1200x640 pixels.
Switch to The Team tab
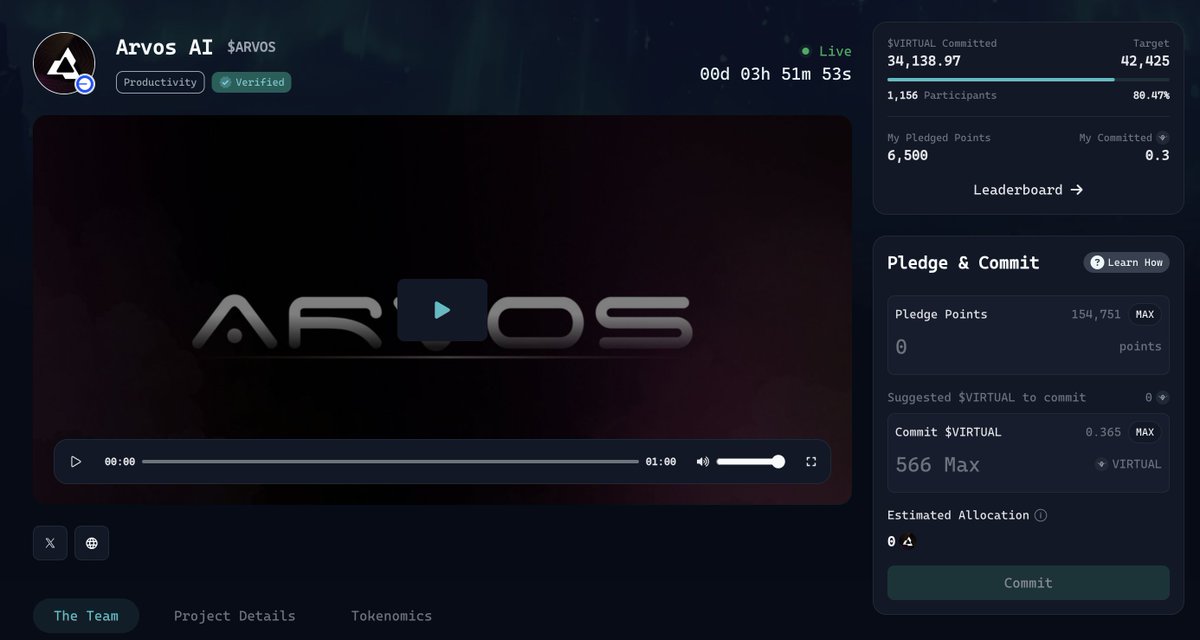(x=86, y=616)
